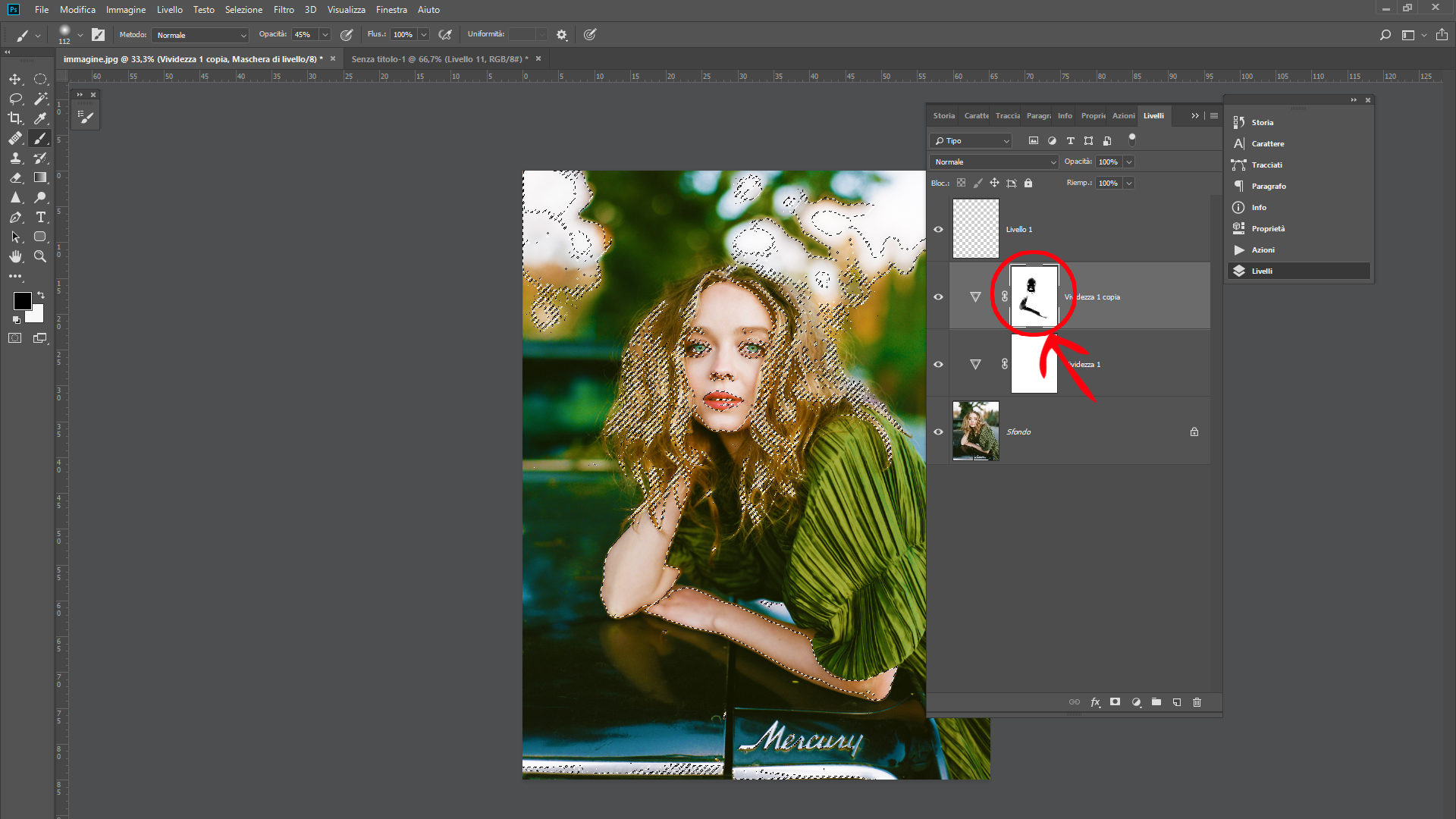Hide the Livello 1 layer
Viewport: 1456px width, 819px height.
tap(938, 229)
